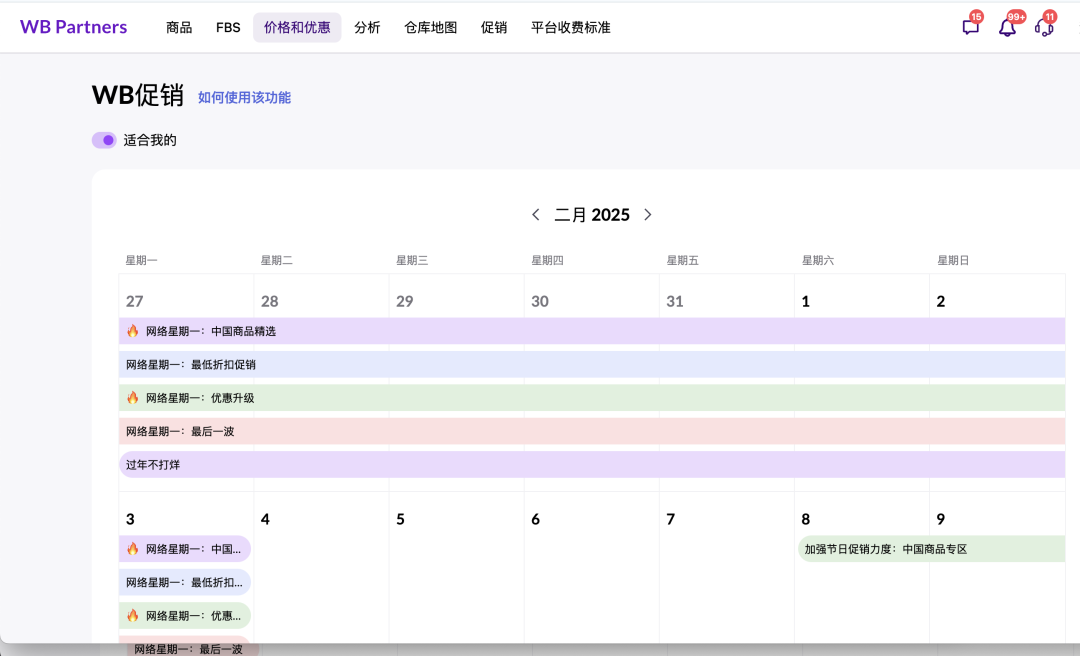
Task: Open the chat messages icon
Action: point(970,28)
